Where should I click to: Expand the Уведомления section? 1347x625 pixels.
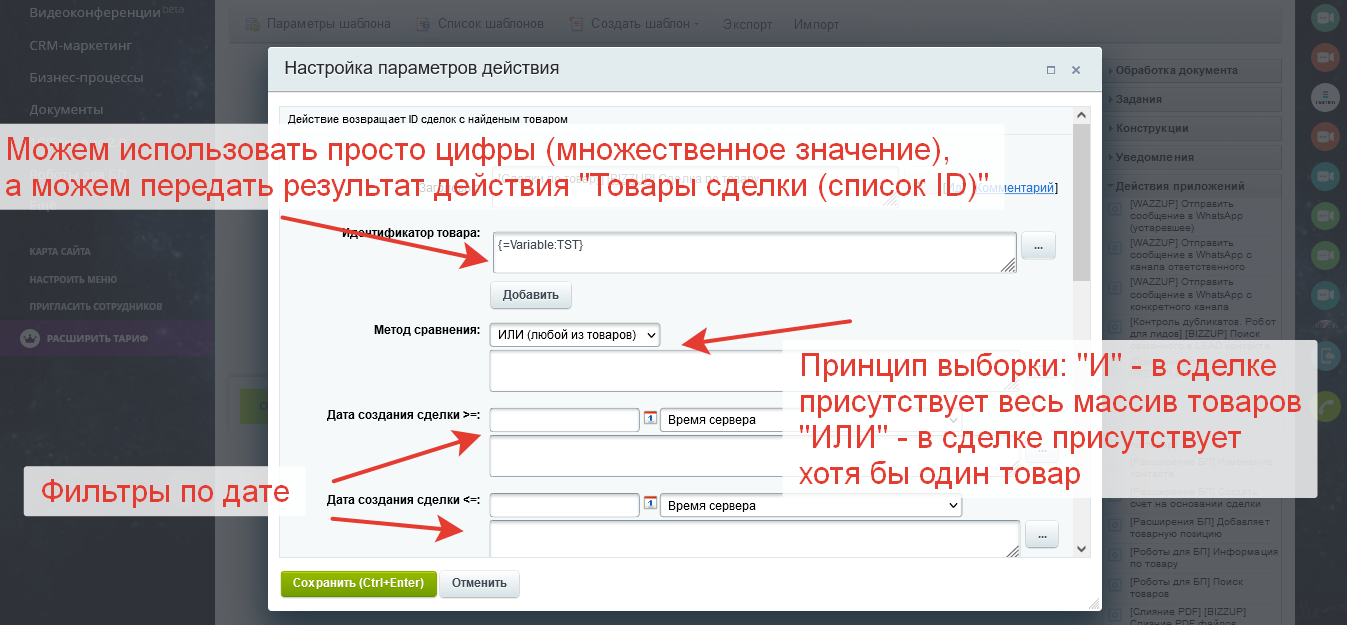1193,157
